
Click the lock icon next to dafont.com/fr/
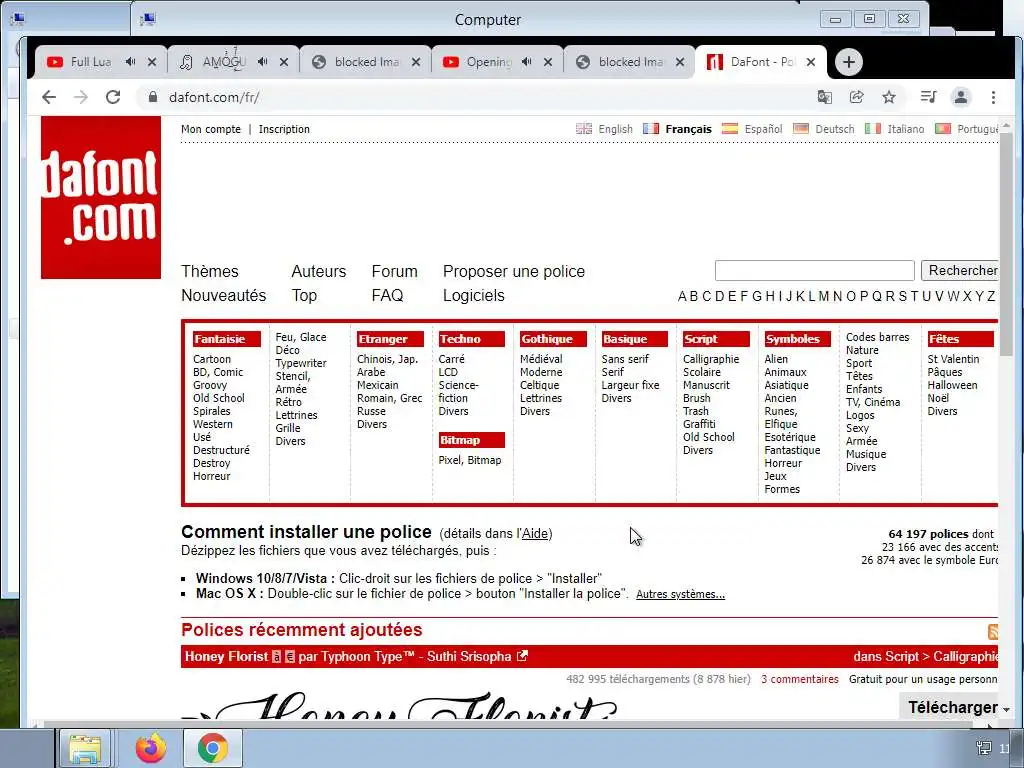click(153, 97)
